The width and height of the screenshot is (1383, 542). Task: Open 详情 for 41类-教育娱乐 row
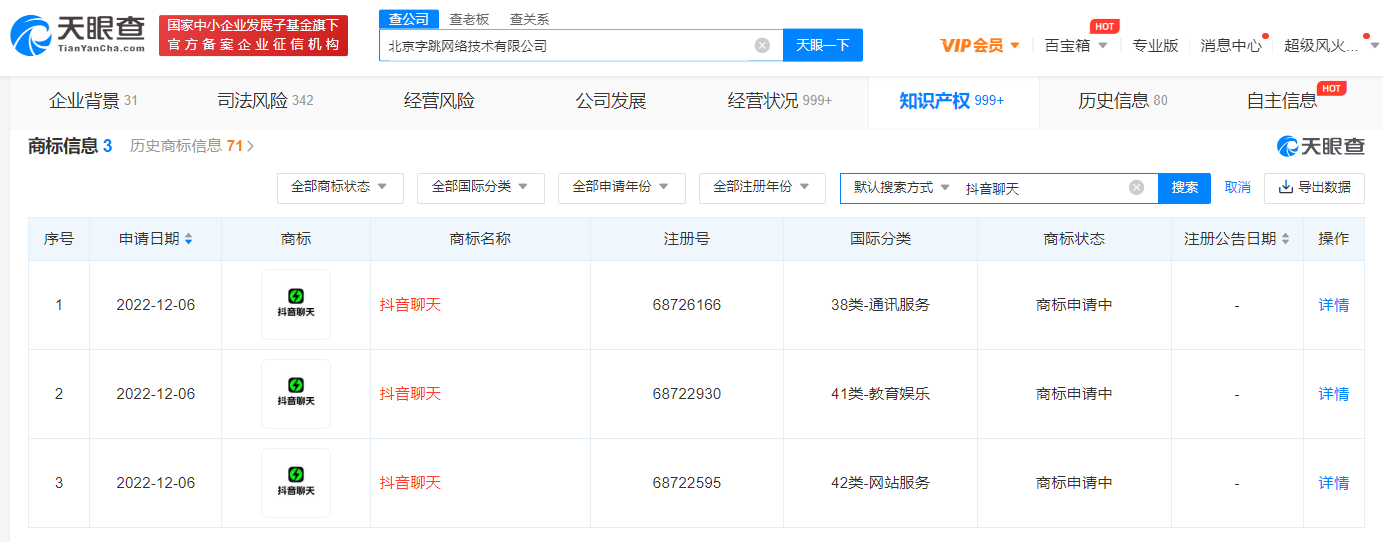(x=1333, y=394)
